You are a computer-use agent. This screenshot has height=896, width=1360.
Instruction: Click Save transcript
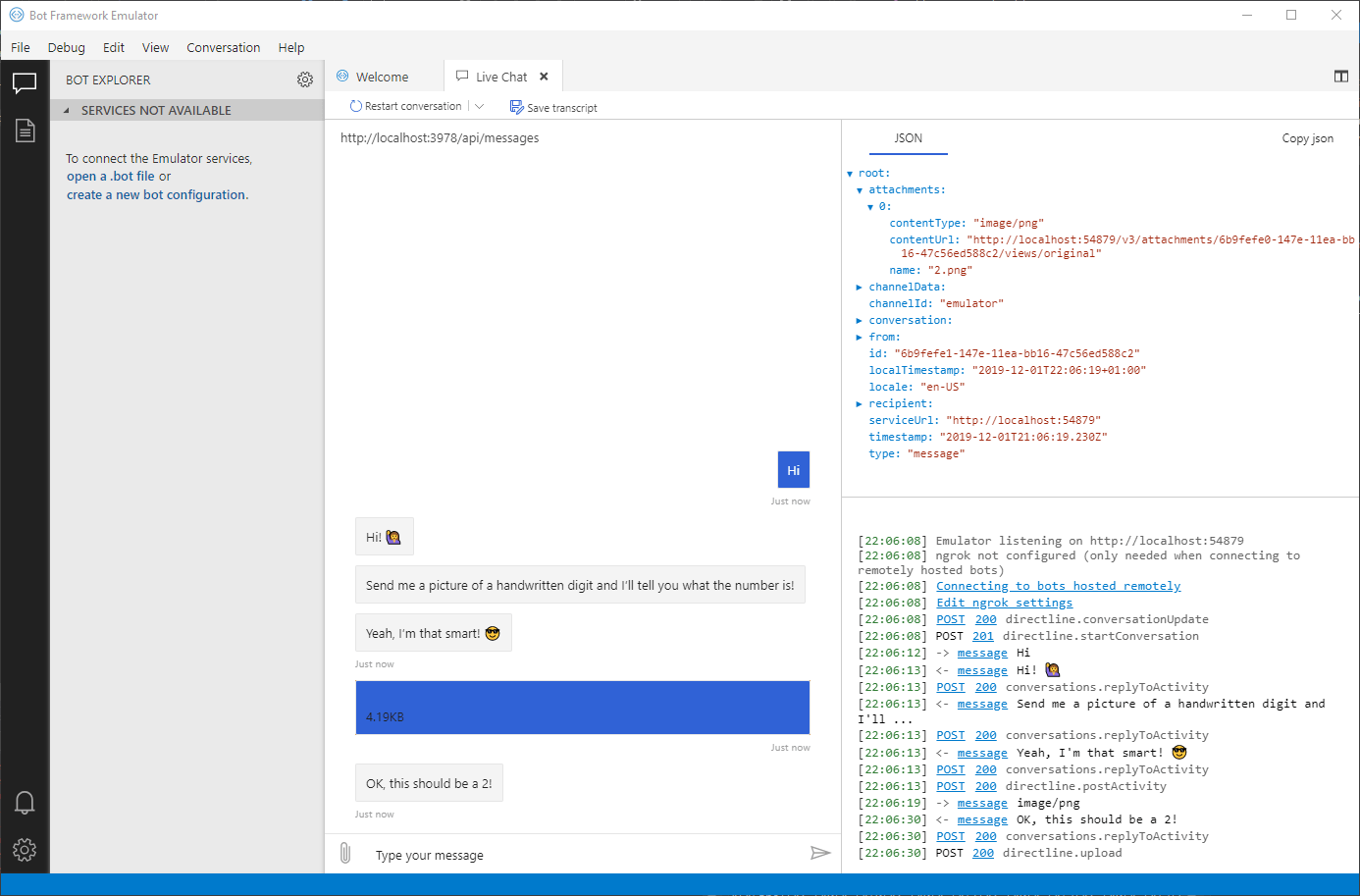pyautogui.click(x=553, y=107)
